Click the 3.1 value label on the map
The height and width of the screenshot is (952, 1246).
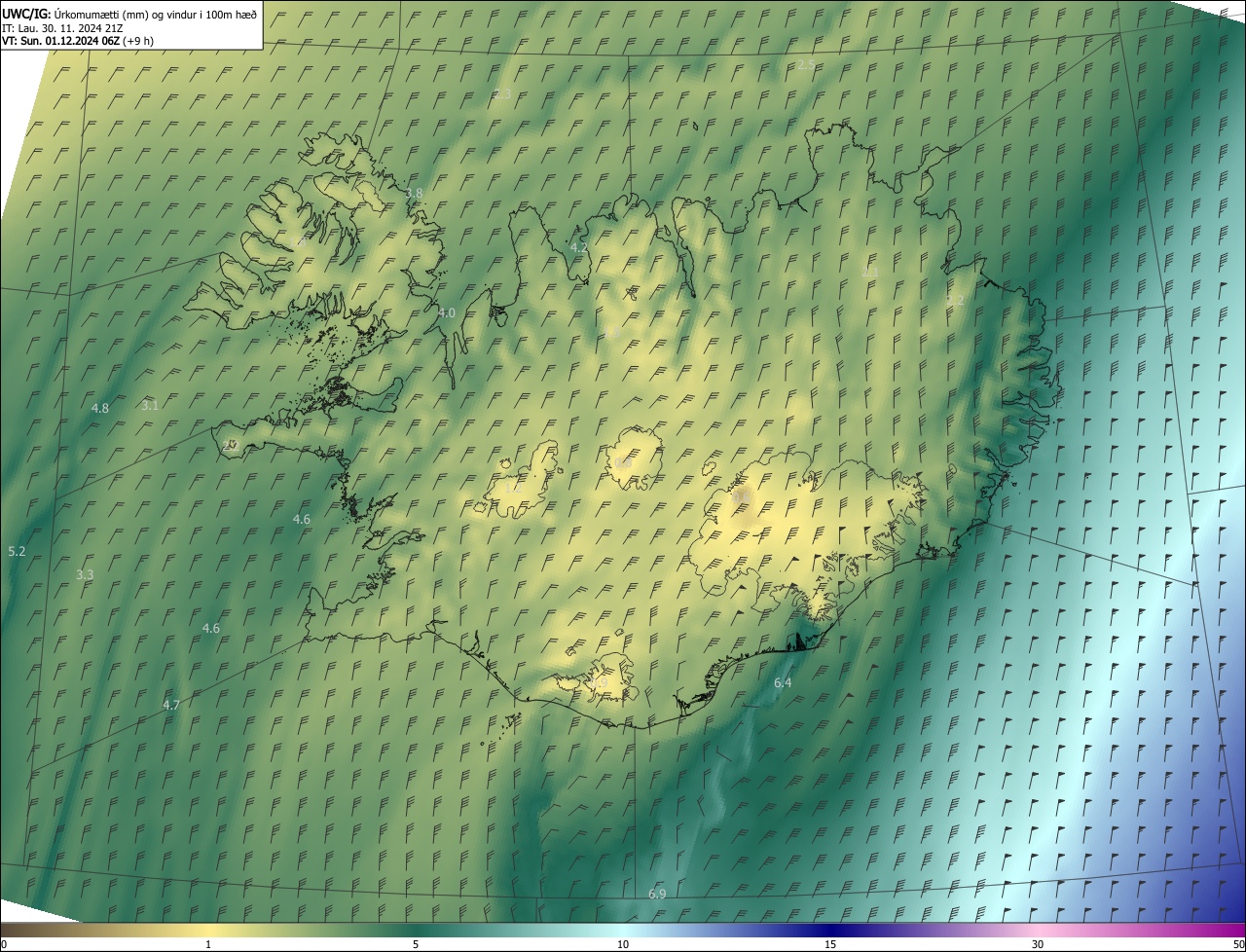(149, 405)
